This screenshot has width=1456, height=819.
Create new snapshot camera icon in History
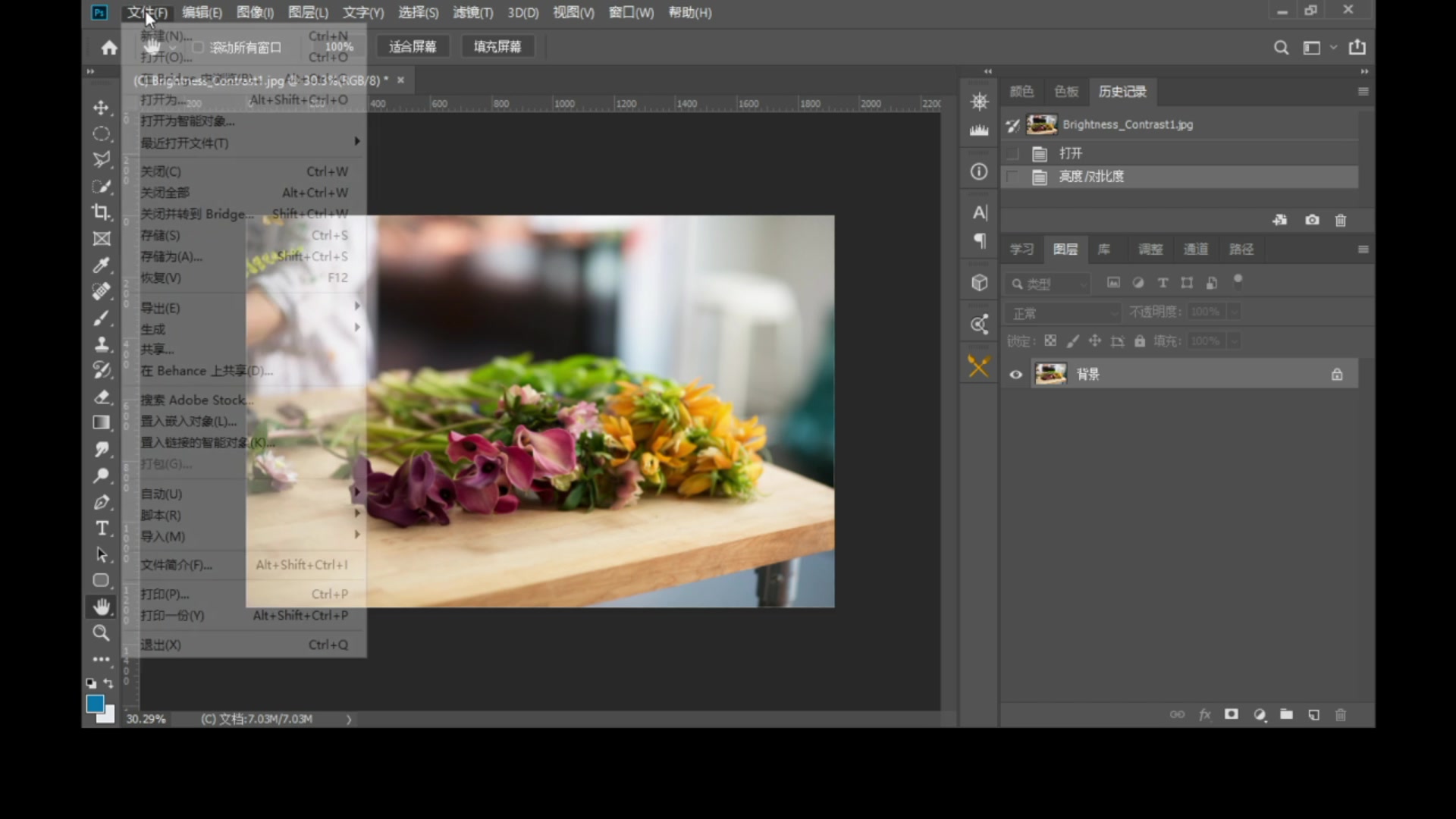1312,220
